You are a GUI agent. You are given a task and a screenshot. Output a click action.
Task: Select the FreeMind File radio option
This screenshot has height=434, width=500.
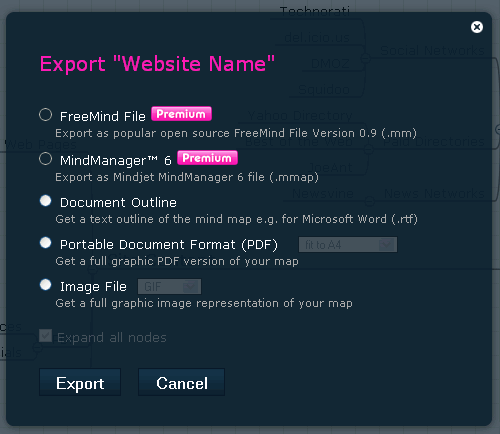coord(45,115)
